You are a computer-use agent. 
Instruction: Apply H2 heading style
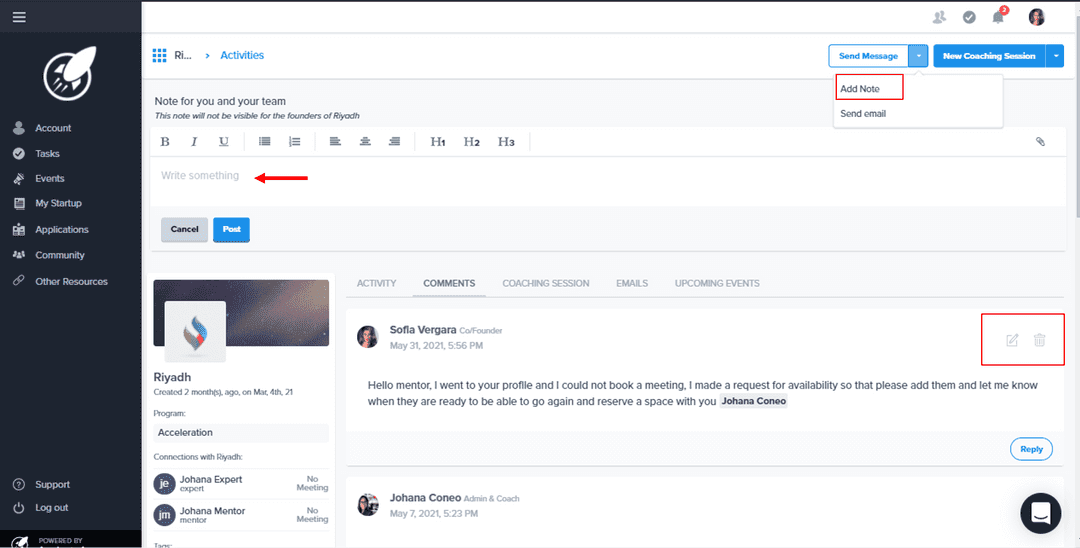pos(472,142)
